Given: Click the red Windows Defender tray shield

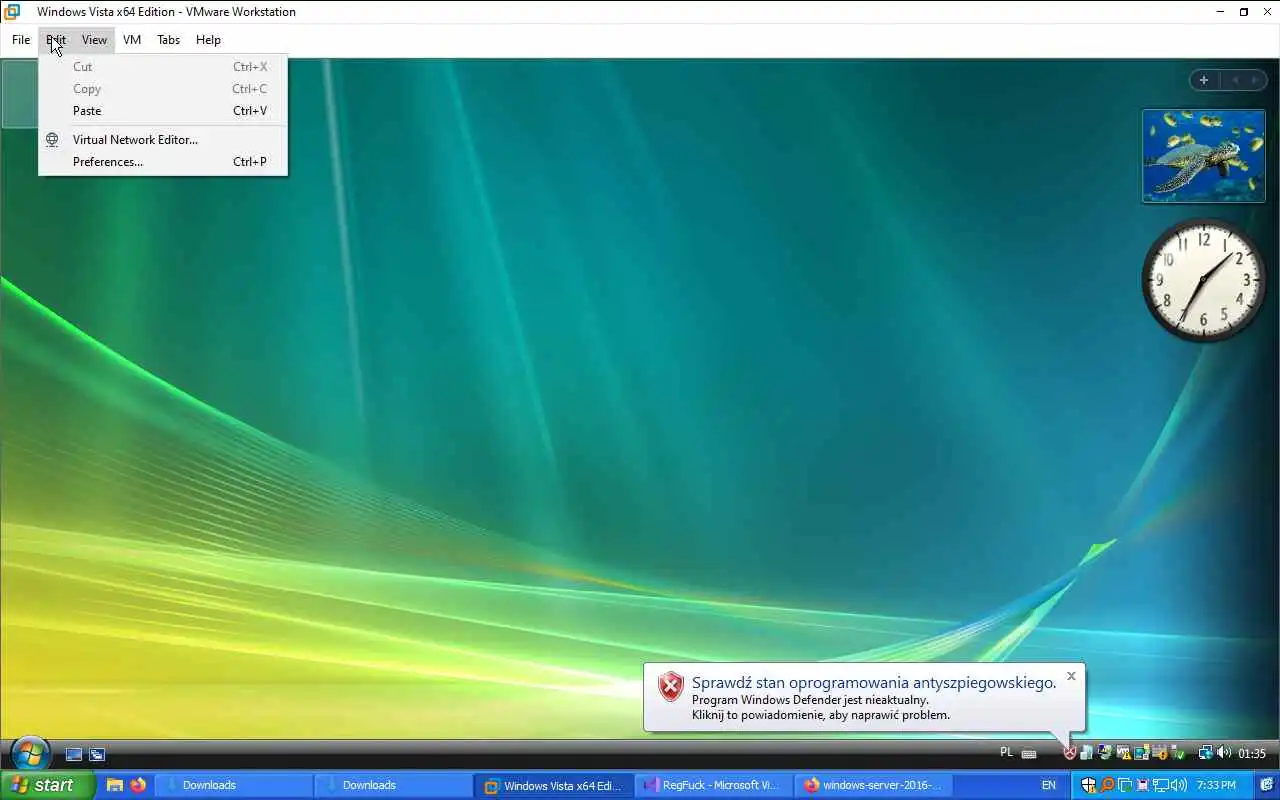Looking at the screenshot, I should click(1070, 752).
